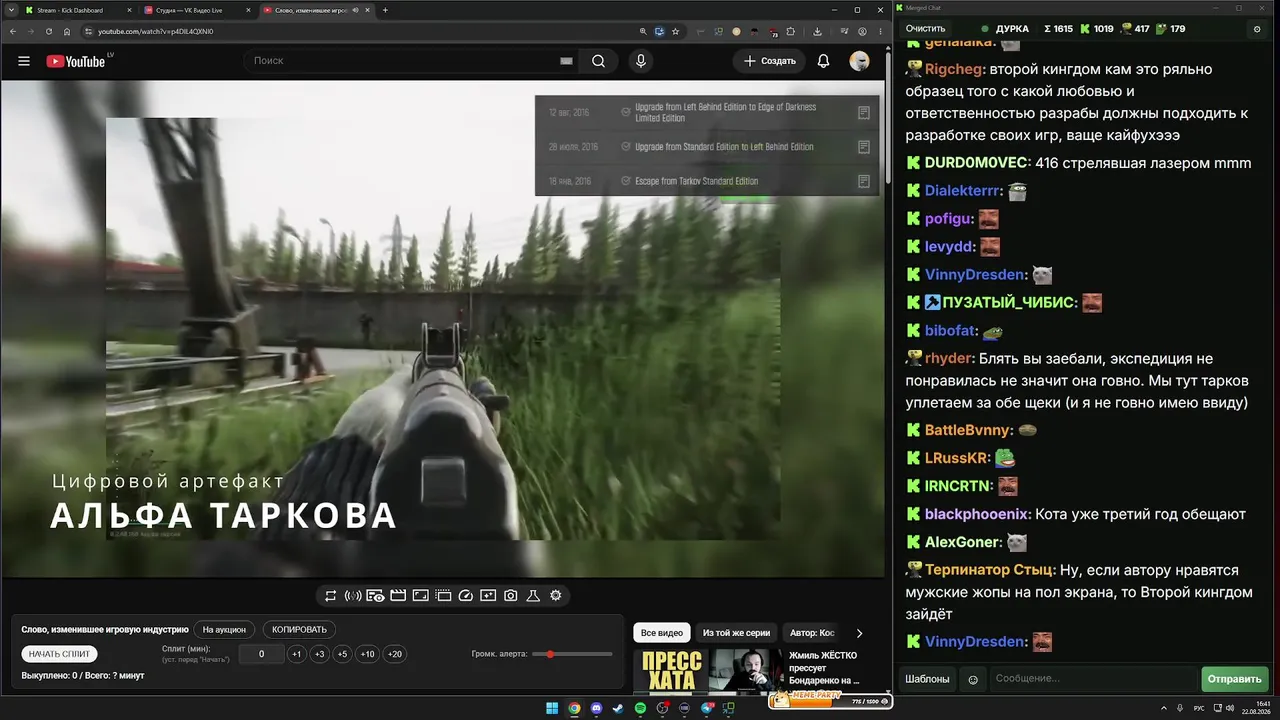Go to the YouTube home logo
Screen dimensions: 1280x720
tap(76, 61)
